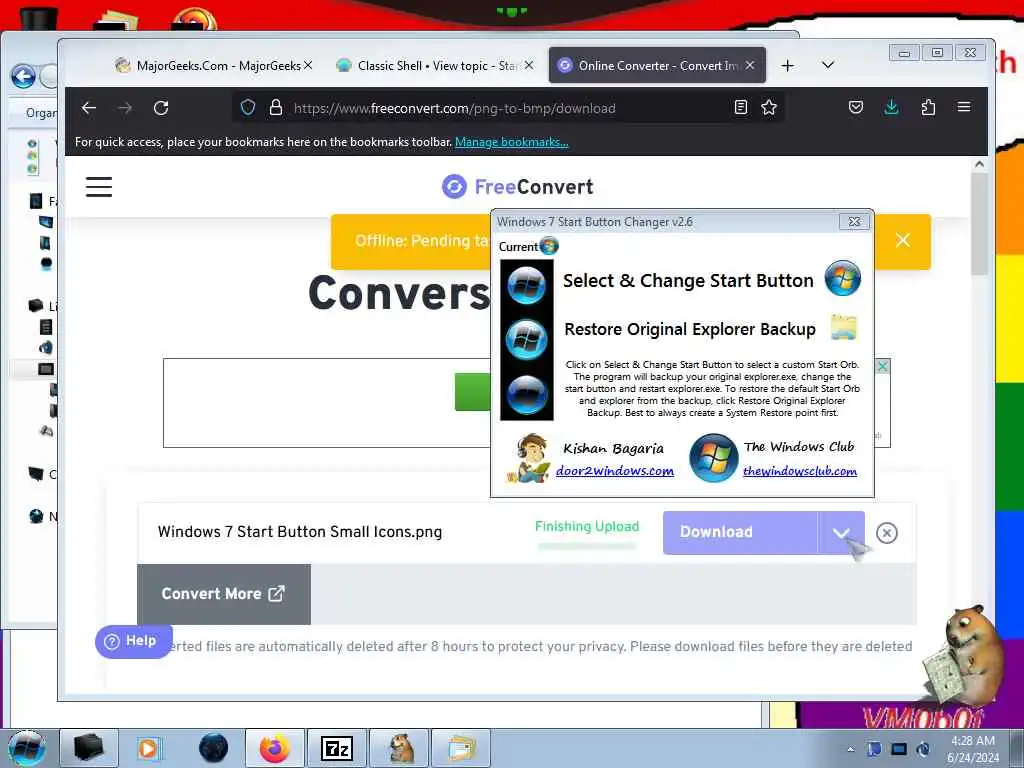Click the Download button

coord(740,533)
